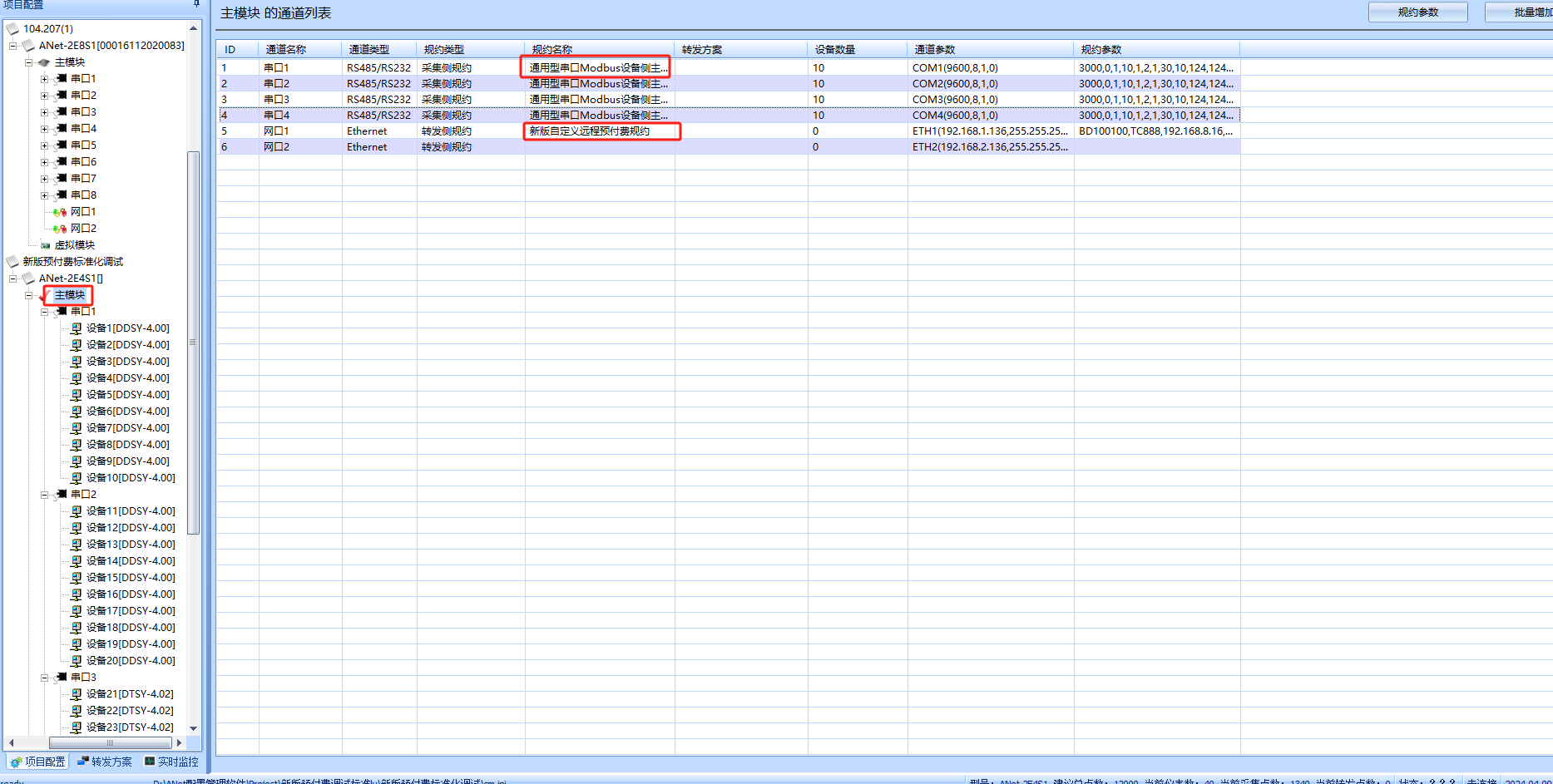Collapse the ANet-2E4S1[] tree node
This screenshot has width=1553, height=784.
tap(12, 279)
